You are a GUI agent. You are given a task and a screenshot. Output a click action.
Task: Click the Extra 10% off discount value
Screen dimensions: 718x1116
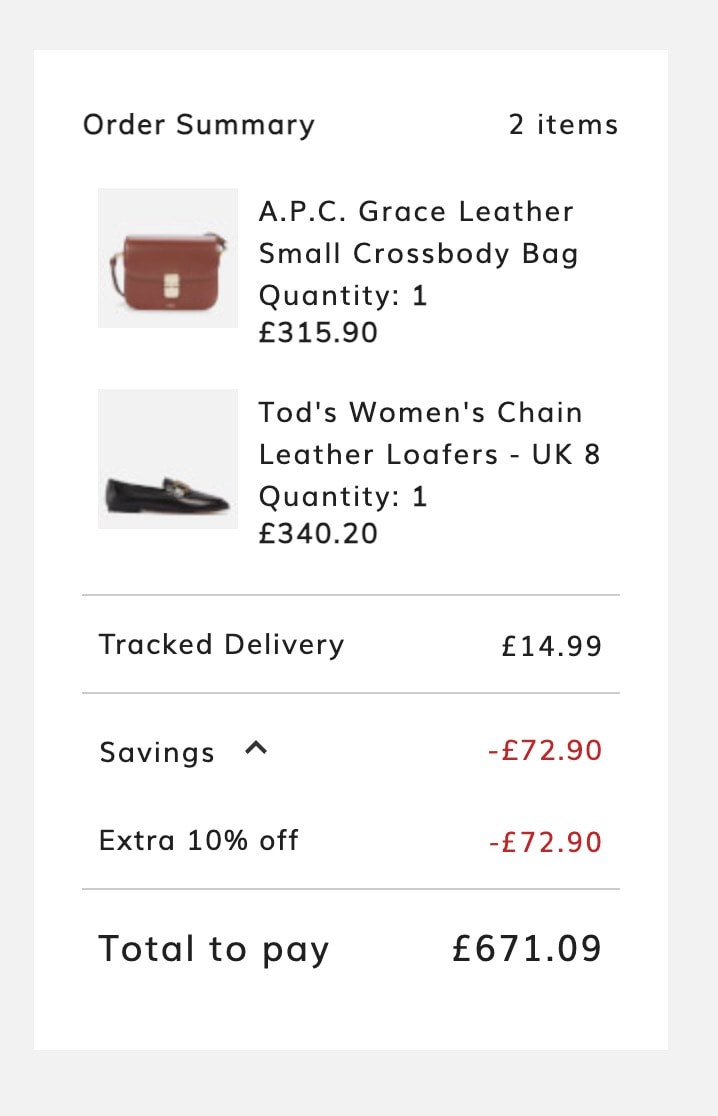pos(546,843)
